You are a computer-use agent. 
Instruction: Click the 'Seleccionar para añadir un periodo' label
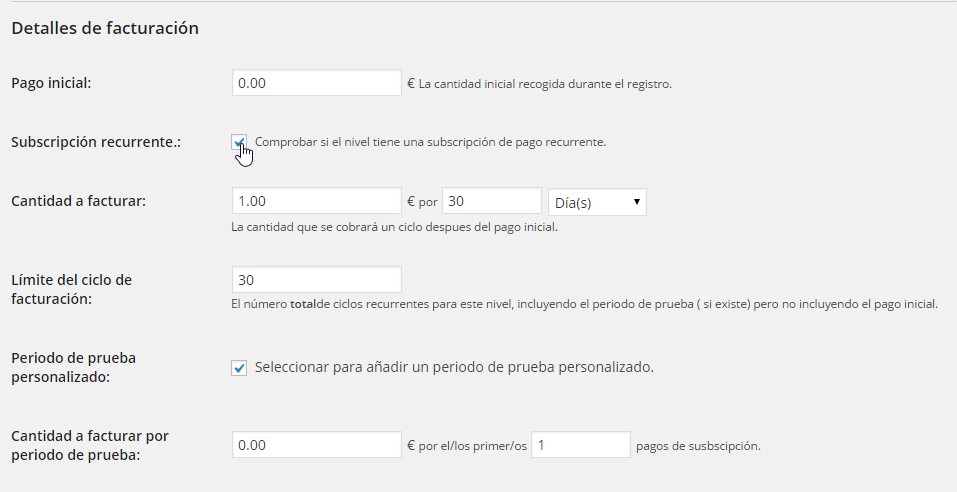pyautogui.click(x=454, y=367)
